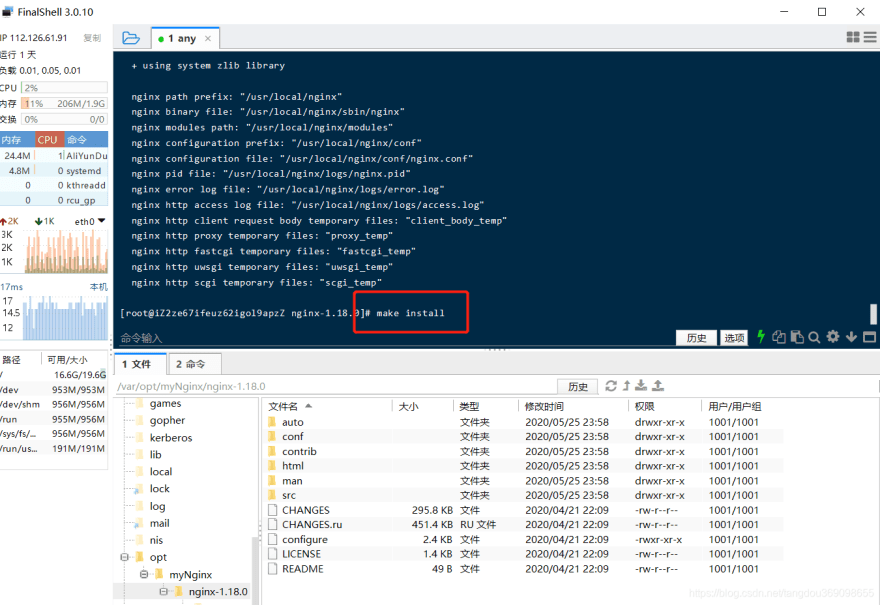880x605 pixels.
Task: Go to parent directory arrow icon
Action: point(626,386)
